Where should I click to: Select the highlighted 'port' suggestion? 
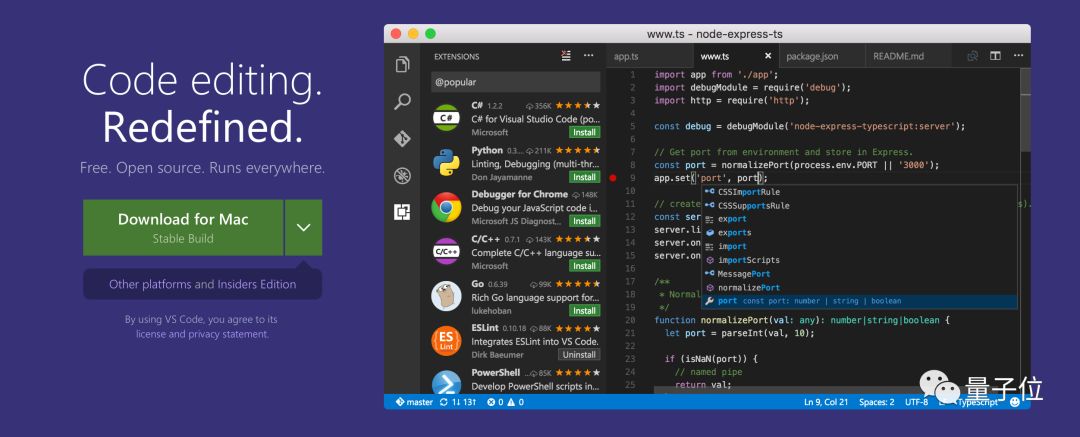pyautogui.click(x=859, y=301)
